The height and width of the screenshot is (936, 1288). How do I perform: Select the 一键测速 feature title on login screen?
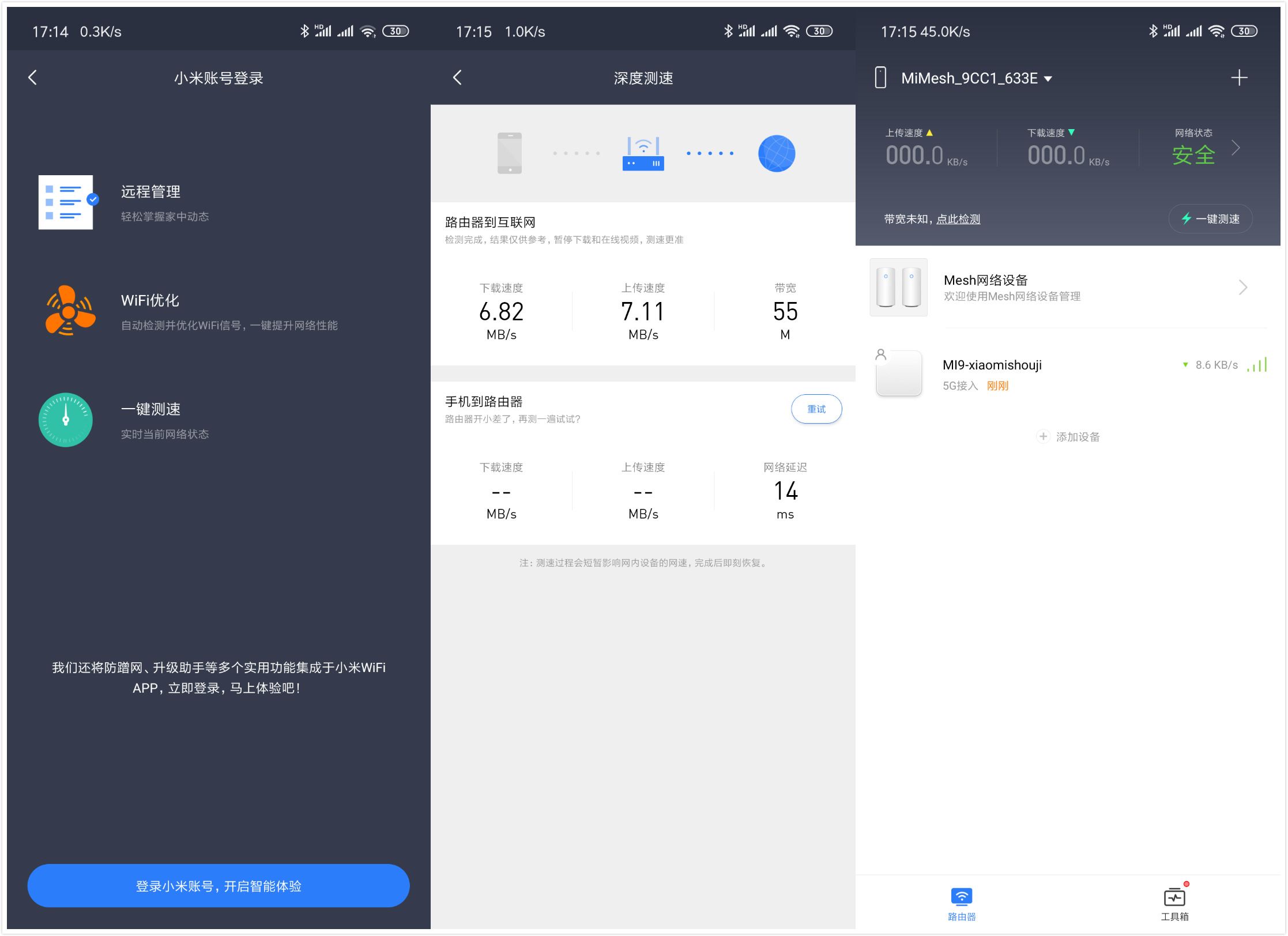pyautogui.click(x=151, y=409)
